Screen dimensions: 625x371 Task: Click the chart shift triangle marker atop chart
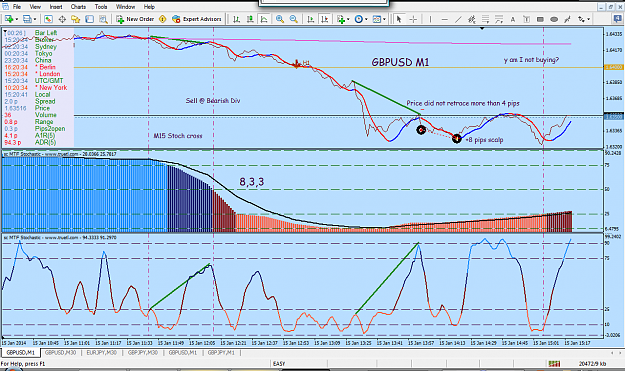click(x=482, y=29)
